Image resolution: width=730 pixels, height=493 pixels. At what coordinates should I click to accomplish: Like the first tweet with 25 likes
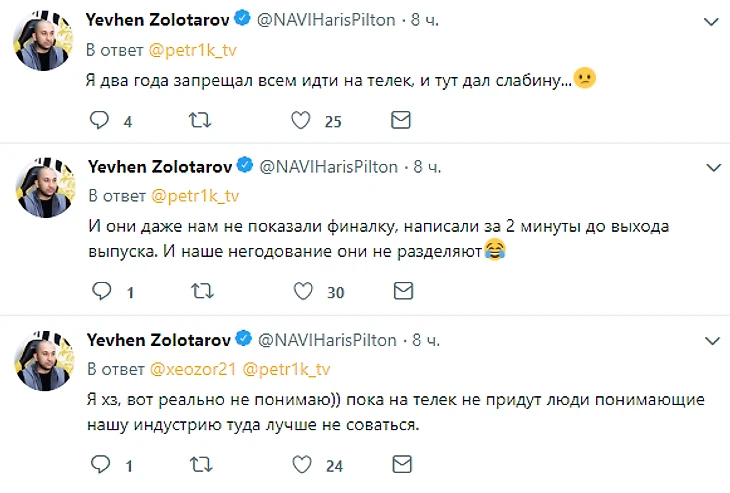[302, 121]
